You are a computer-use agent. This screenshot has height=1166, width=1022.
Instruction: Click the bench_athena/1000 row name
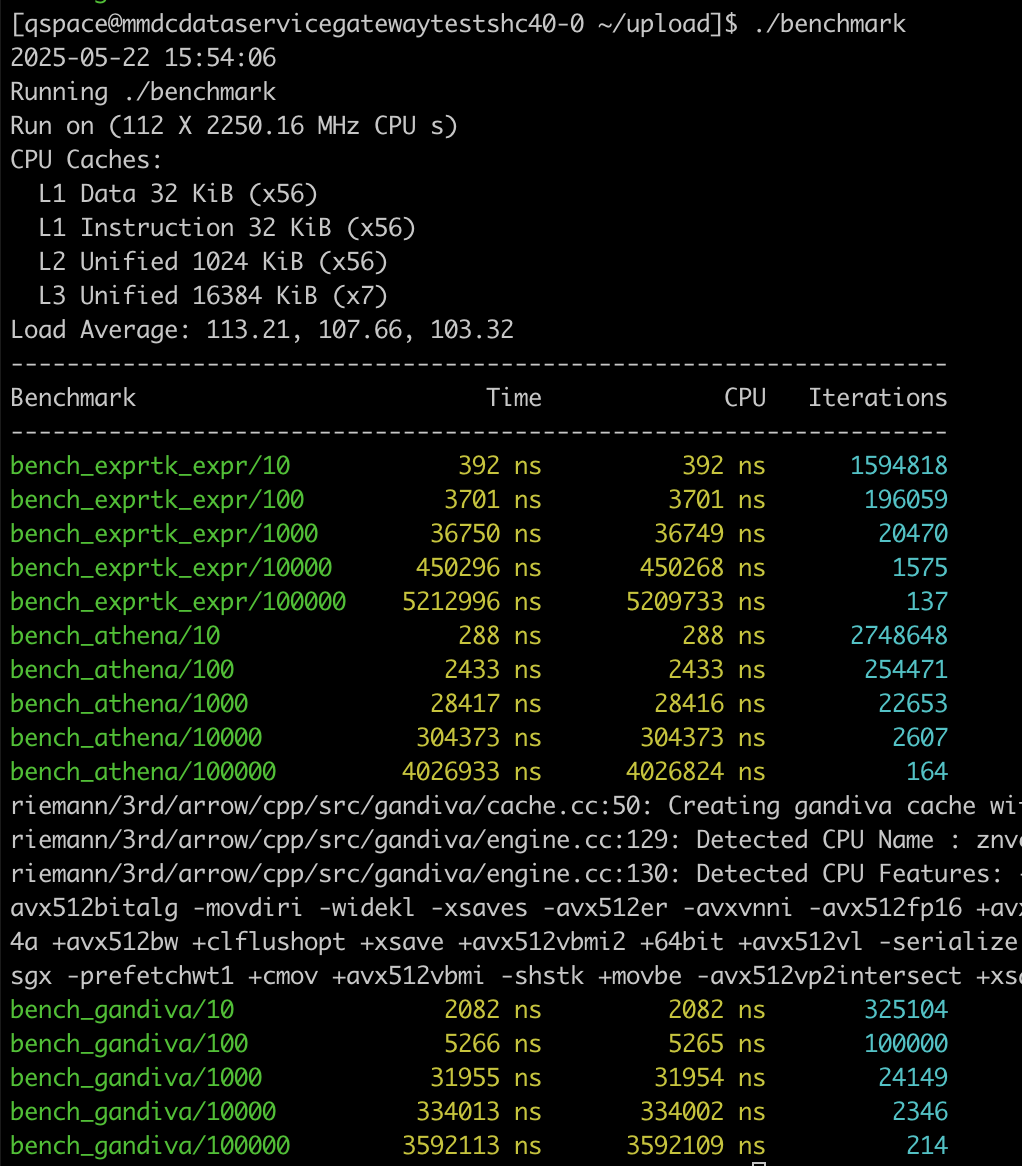coord(129,703)
